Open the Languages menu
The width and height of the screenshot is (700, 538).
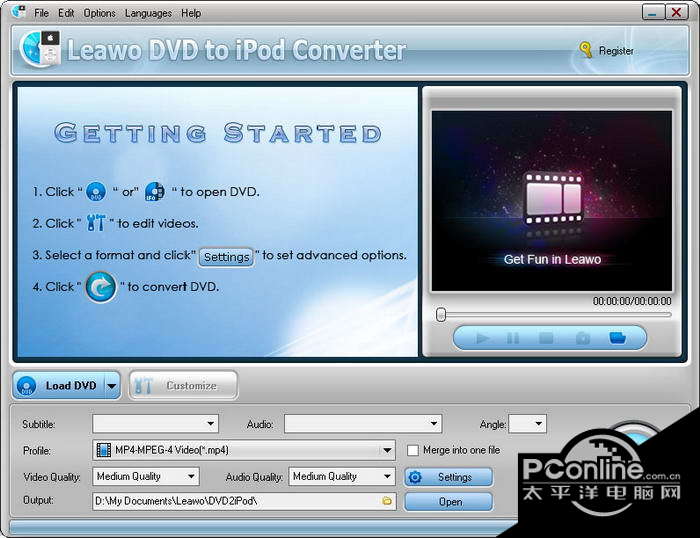[x=148, y=13]
